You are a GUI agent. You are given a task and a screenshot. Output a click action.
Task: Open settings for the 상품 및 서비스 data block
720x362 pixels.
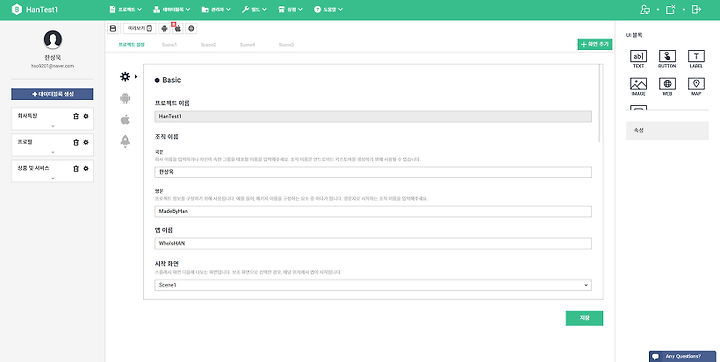(86, 169)
